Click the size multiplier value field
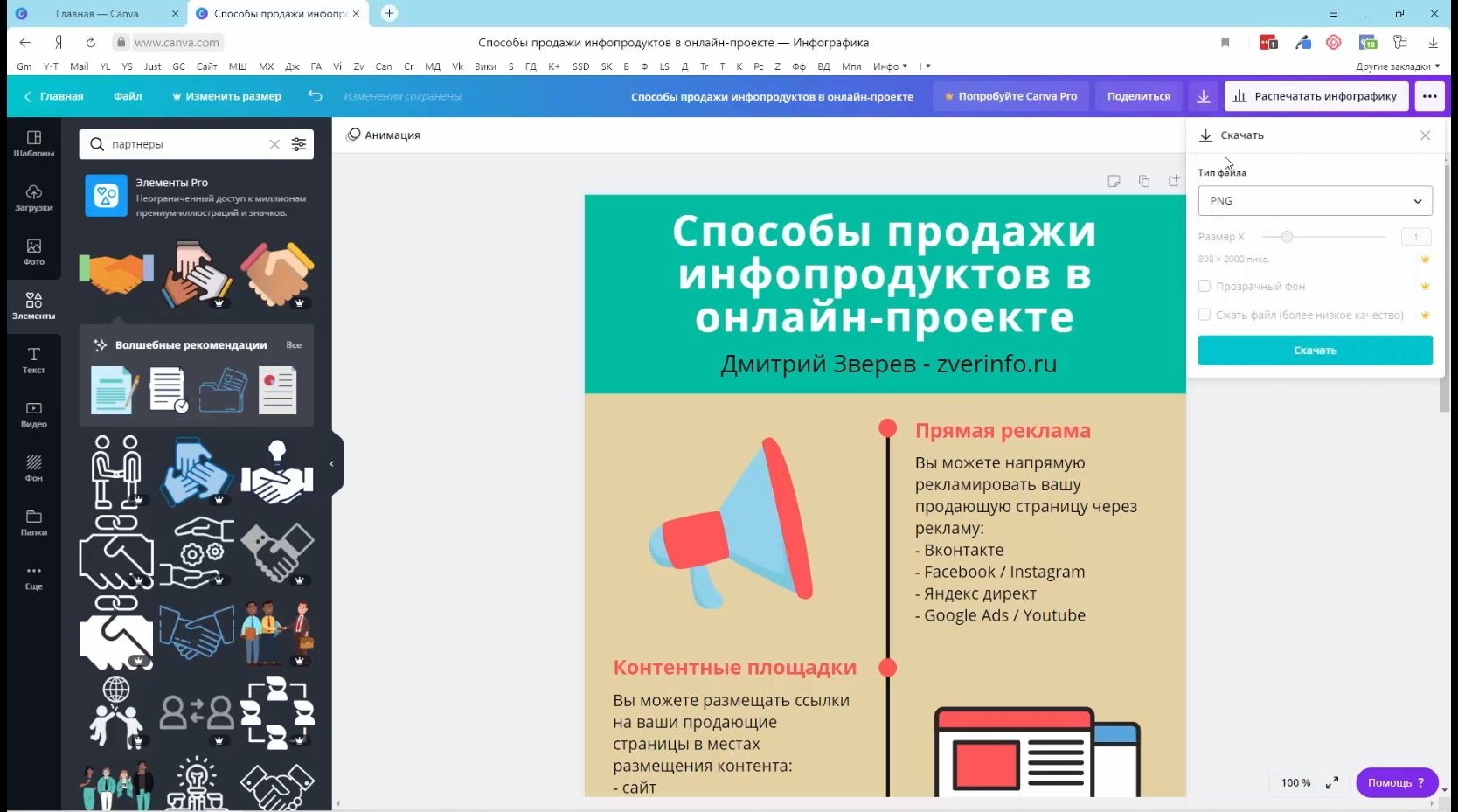1458x812 pixels. 1416,237
